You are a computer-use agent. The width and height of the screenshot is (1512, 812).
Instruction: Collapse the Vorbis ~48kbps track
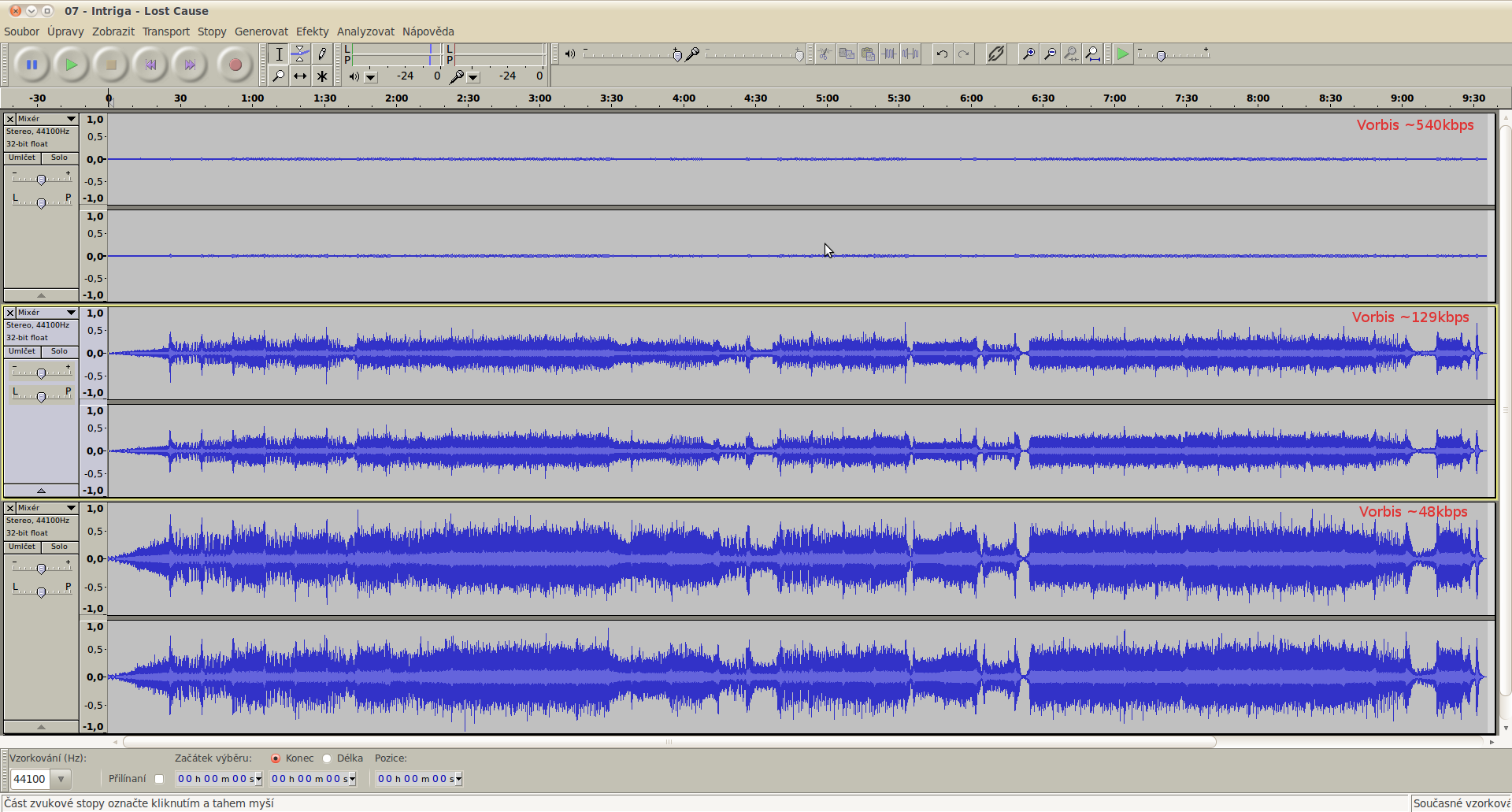coord(41,726)
